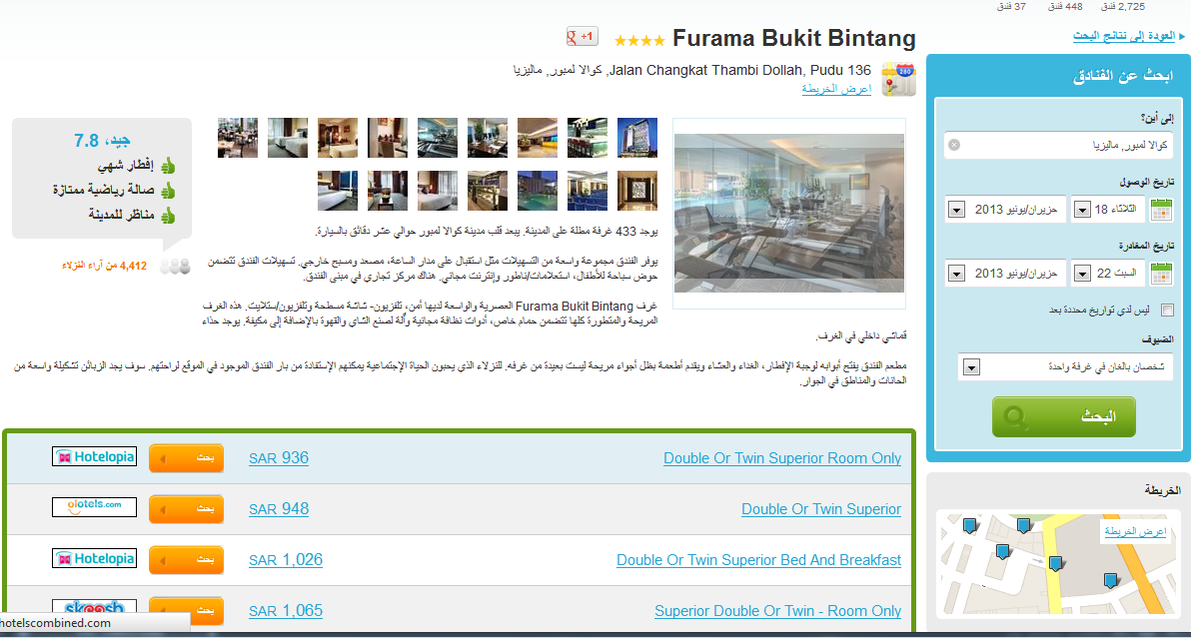Open the arrival day dropdown showing الثلاثاء 18
Screen dimensions: 1191x638
1108,209
